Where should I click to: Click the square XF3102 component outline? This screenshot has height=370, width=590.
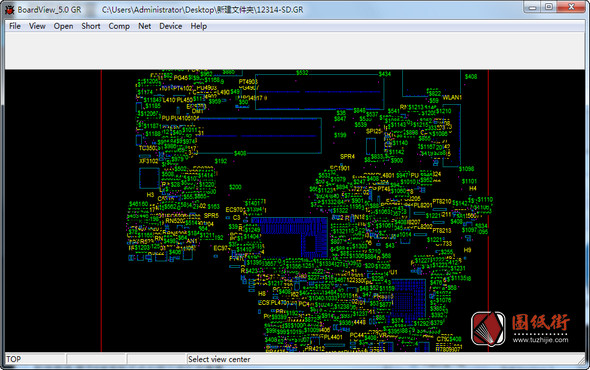[x=149, y=178]
